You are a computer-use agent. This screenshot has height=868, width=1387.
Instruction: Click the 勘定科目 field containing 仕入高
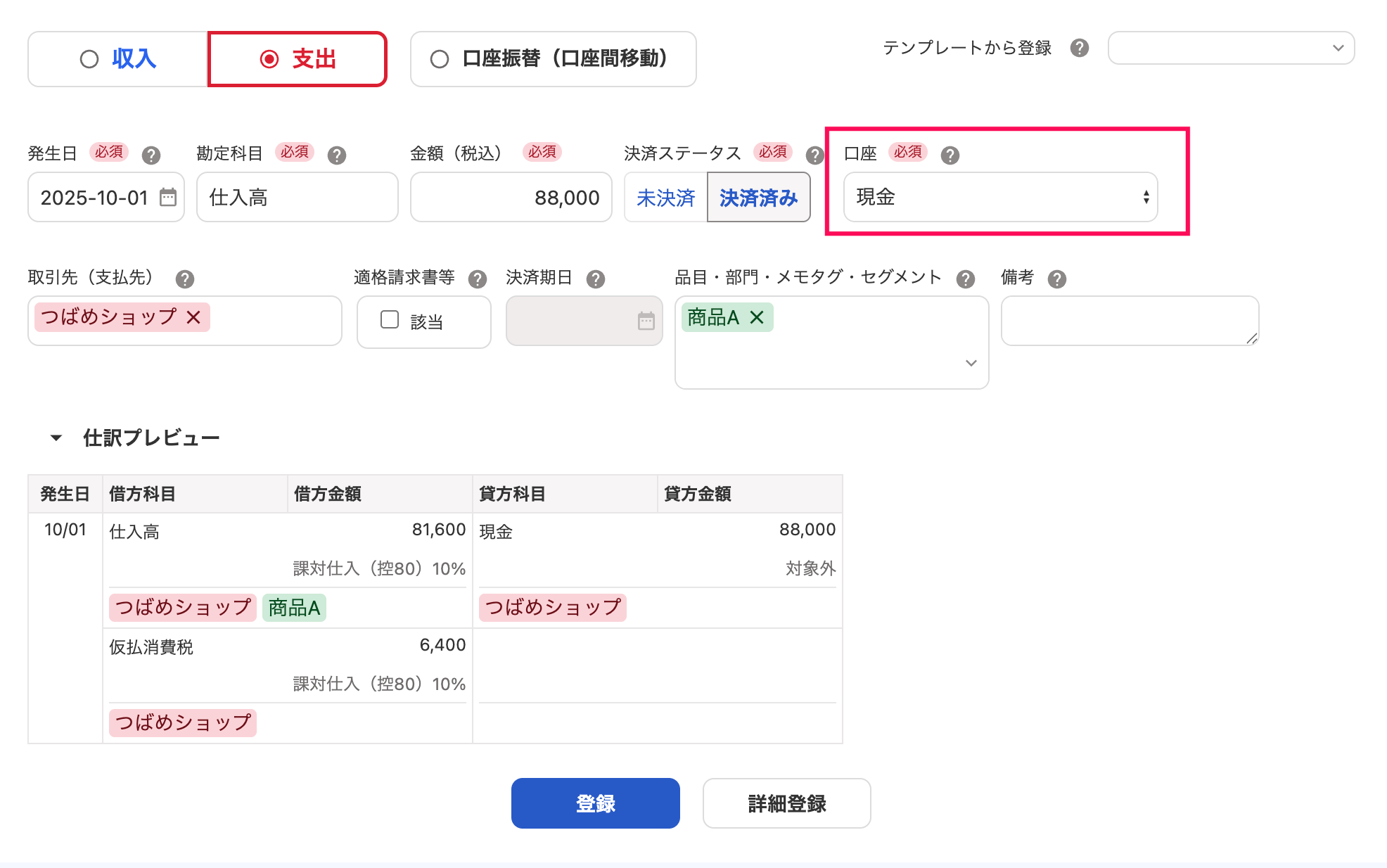point(298,197)
